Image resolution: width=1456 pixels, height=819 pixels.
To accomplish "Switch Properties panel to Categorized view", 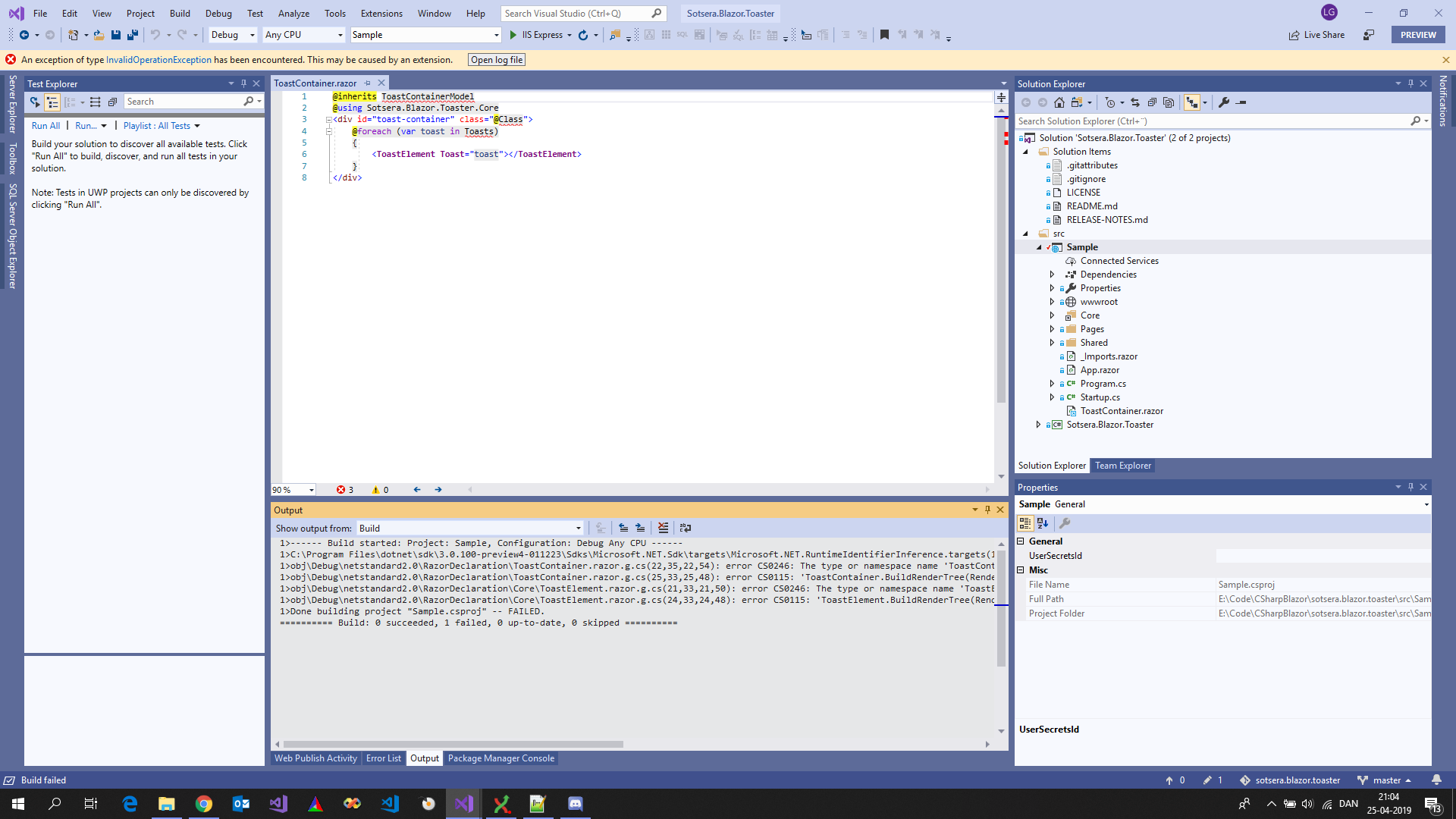I will click(x=1025, y=523).
